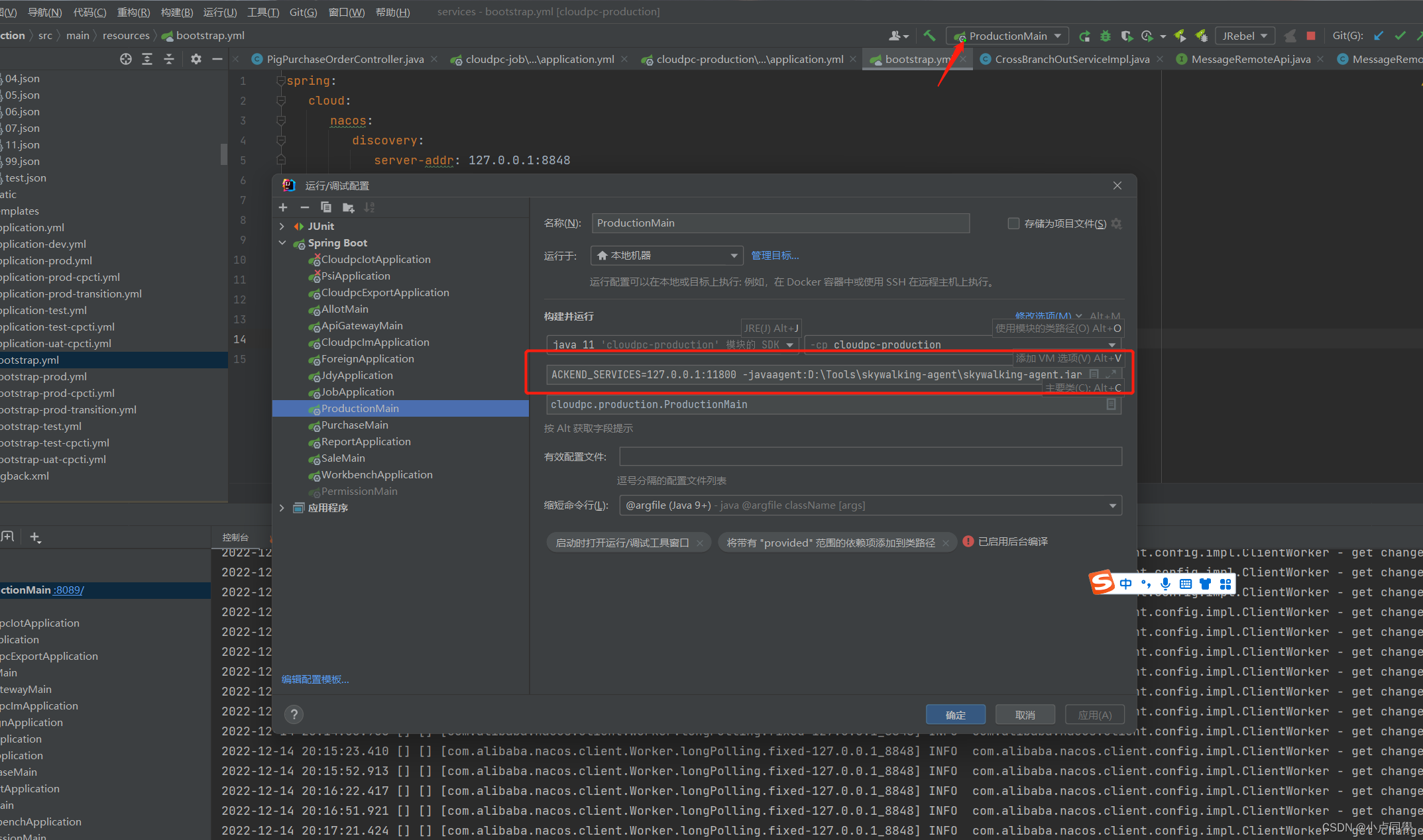This screenshot has width=1423, height=840.
Task: Click the Git update project blue arrow
Action: [1379, 36]
